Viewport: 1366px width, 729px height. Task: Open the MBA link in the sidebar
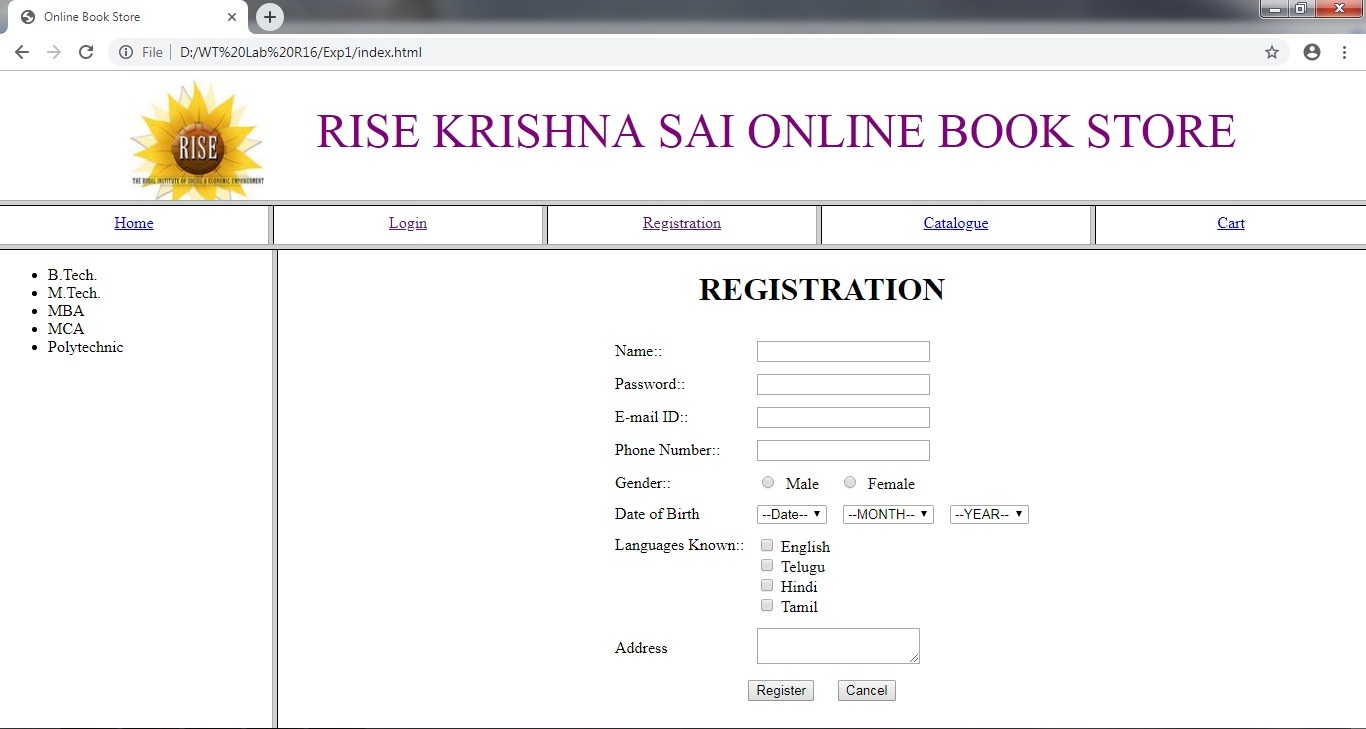pyautogui.click(x=66, y=311)
